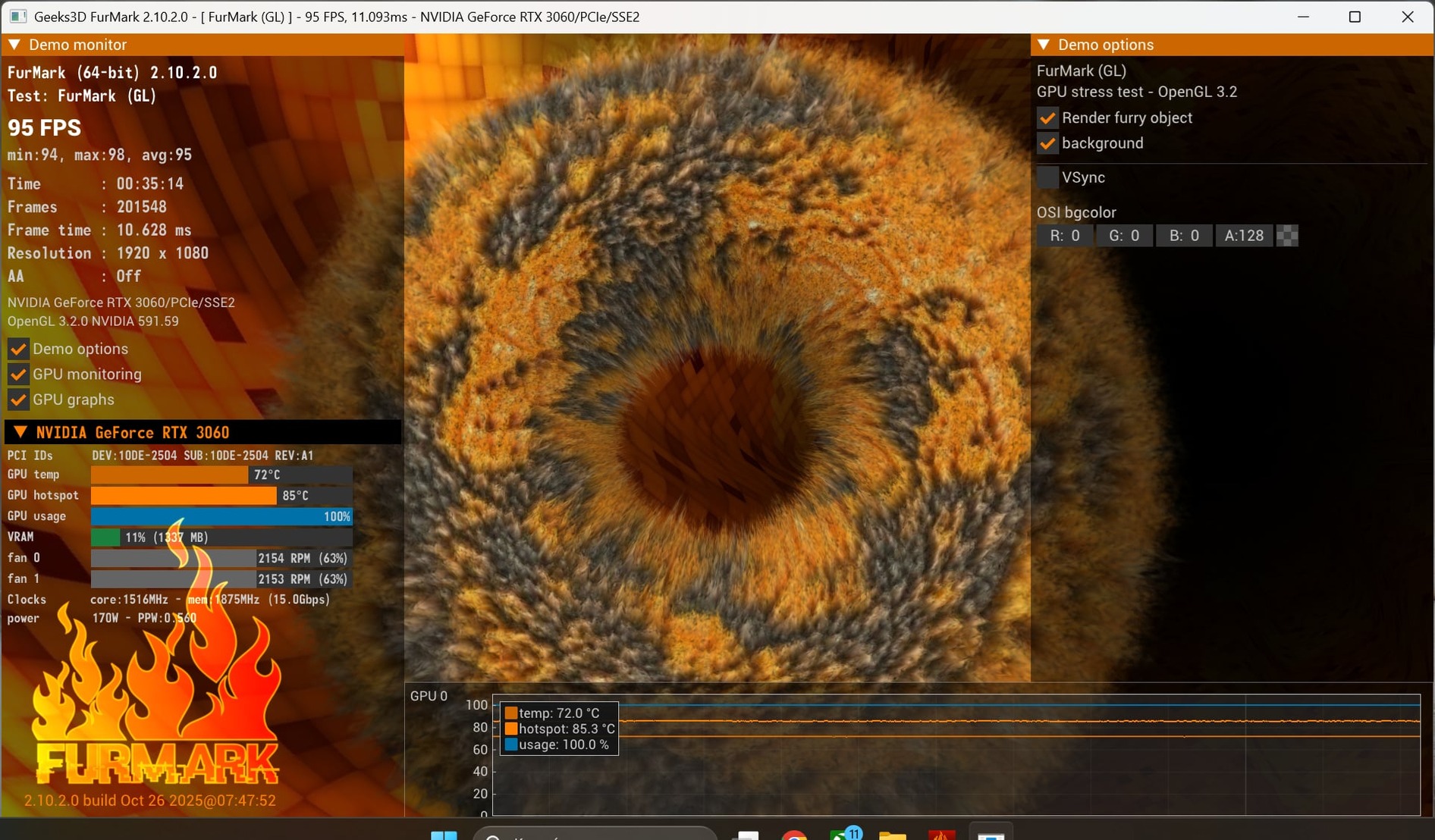This screenshot has height=840, width=1435.
Task: Click the "OpenGL 3.2.0 NVIDIA 591.59" text
Action: (x=93, y=321)
